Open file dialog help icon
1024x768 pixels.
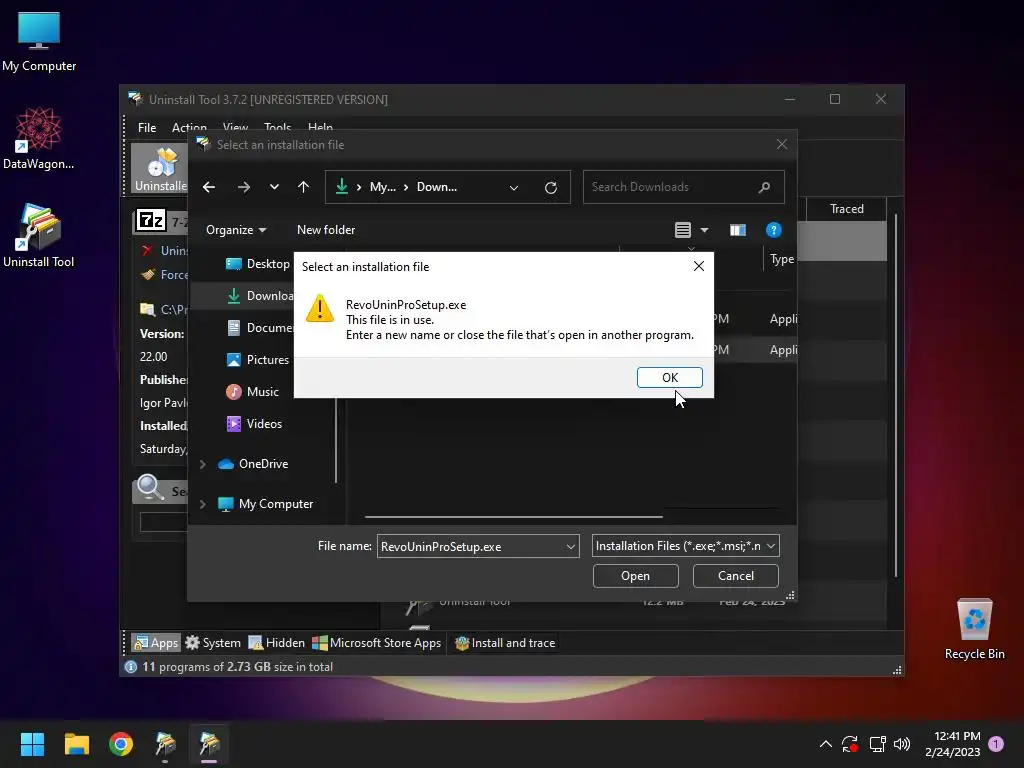coord(773,230)
